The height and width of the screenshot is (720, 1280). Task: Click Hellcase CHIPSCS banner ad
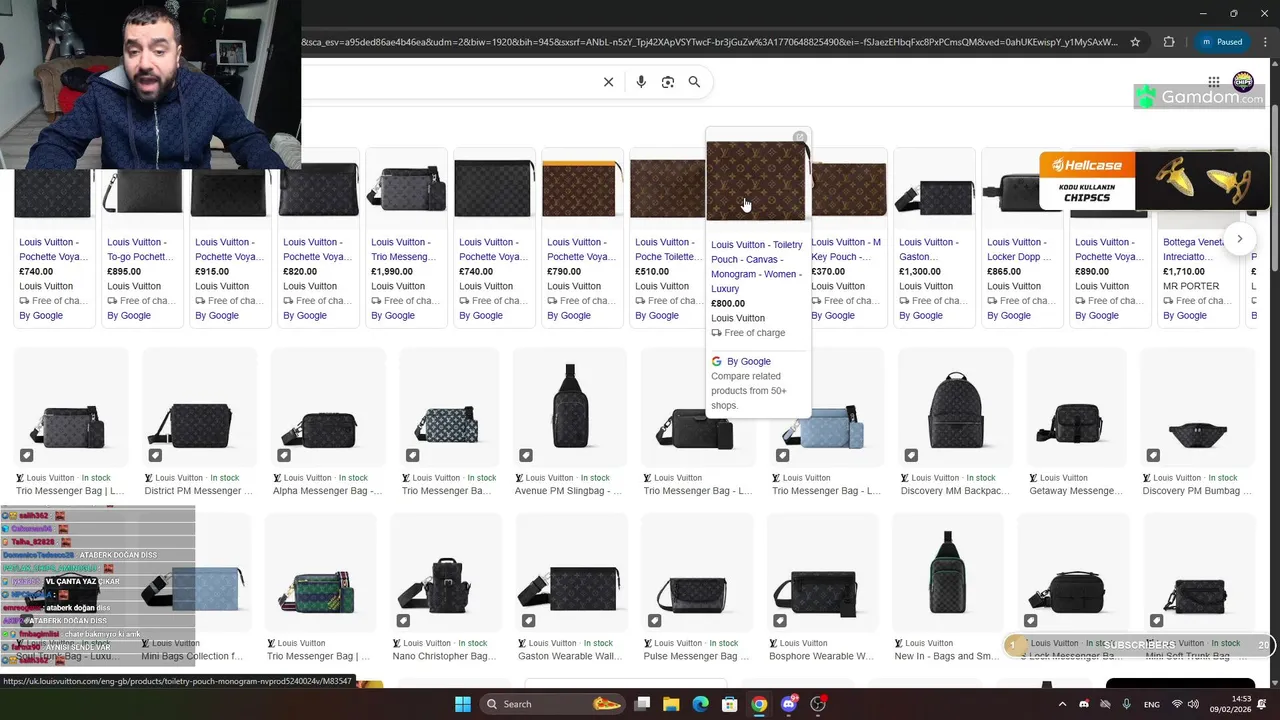click(x=1153, y=180)
